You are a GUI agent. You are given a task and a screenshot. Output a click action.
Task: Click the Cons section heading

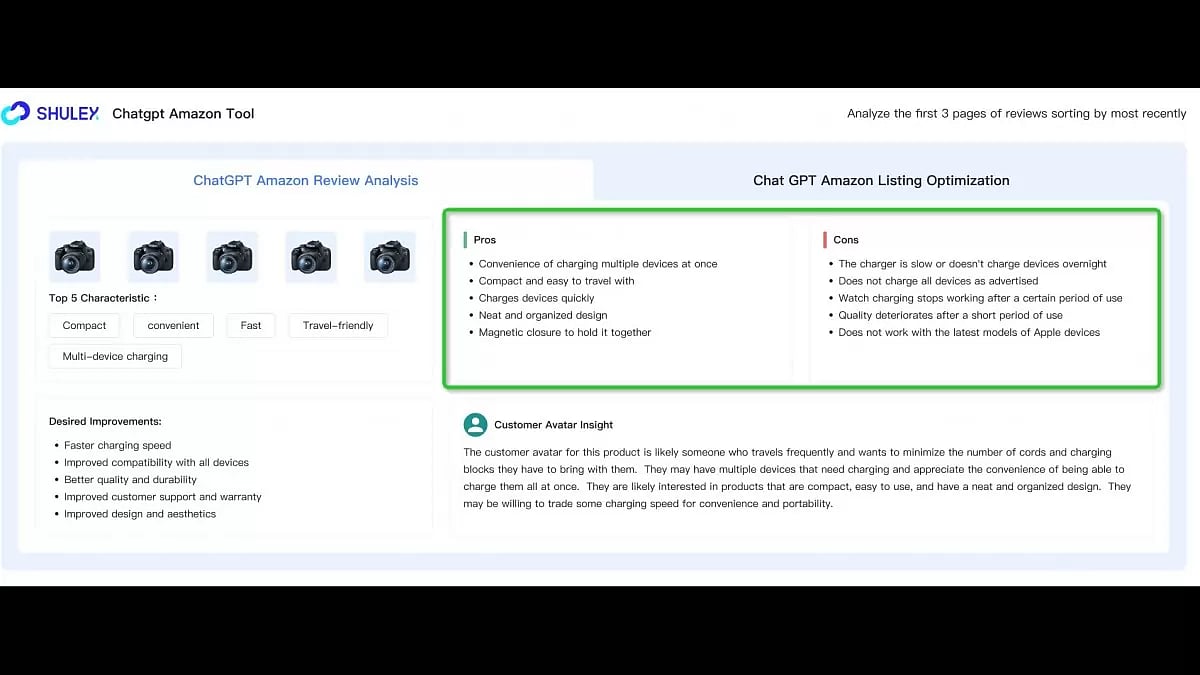(x=845, y=240)
